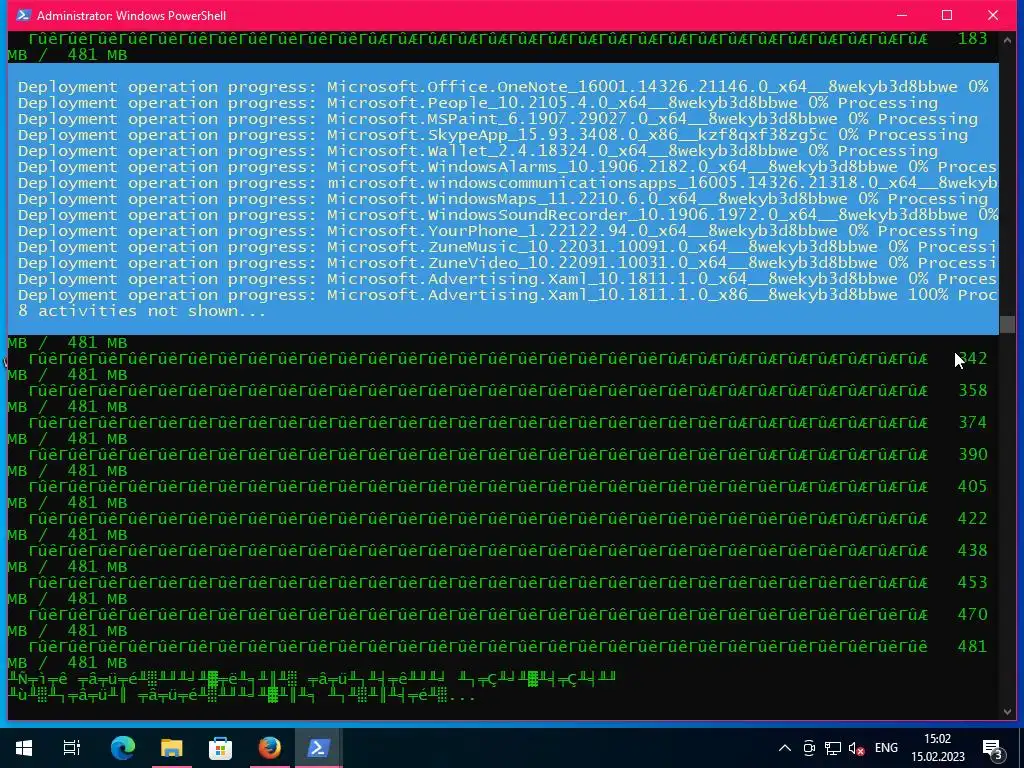Click the PowerShell icon in the title bar
The image size is (1024, 768).
(24, 15)
